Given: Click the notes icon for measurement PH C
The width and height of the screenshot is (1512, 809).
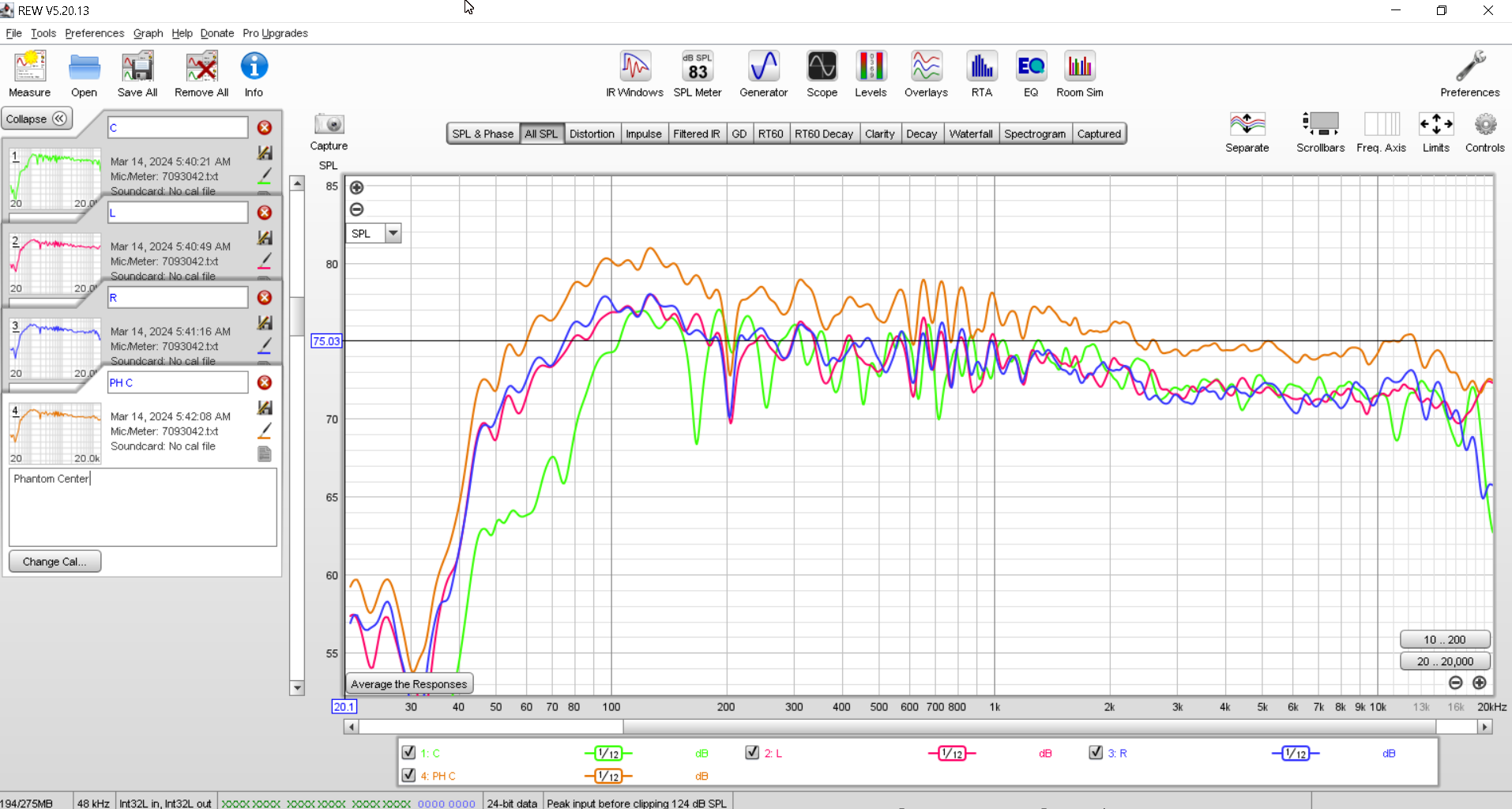Looking at the screenshot, I should pyautogui.click(x=265, y=453).
